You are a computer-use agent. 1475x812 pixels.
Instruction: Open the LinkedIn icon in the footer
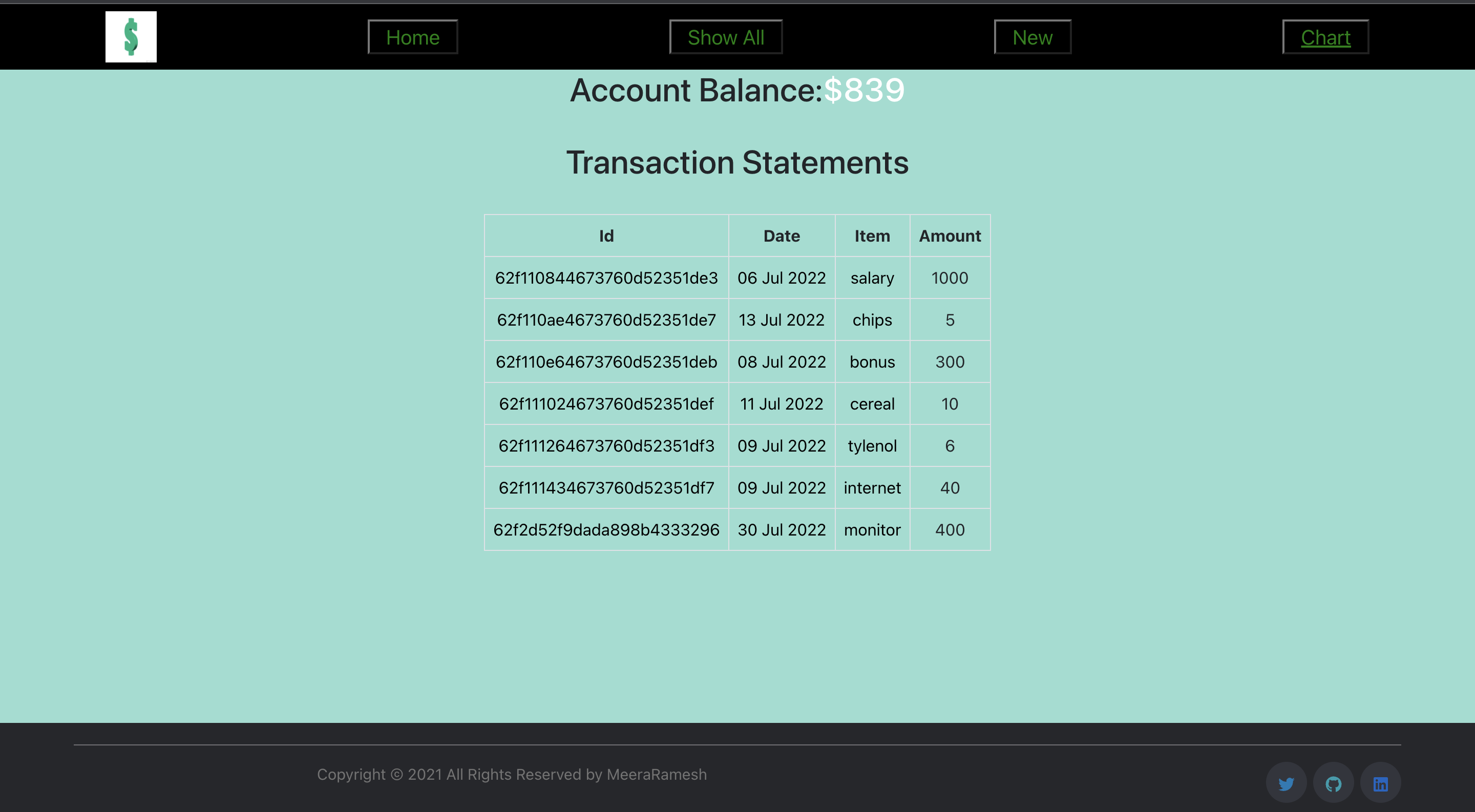pyautogui.click(x=1381, y=782)
